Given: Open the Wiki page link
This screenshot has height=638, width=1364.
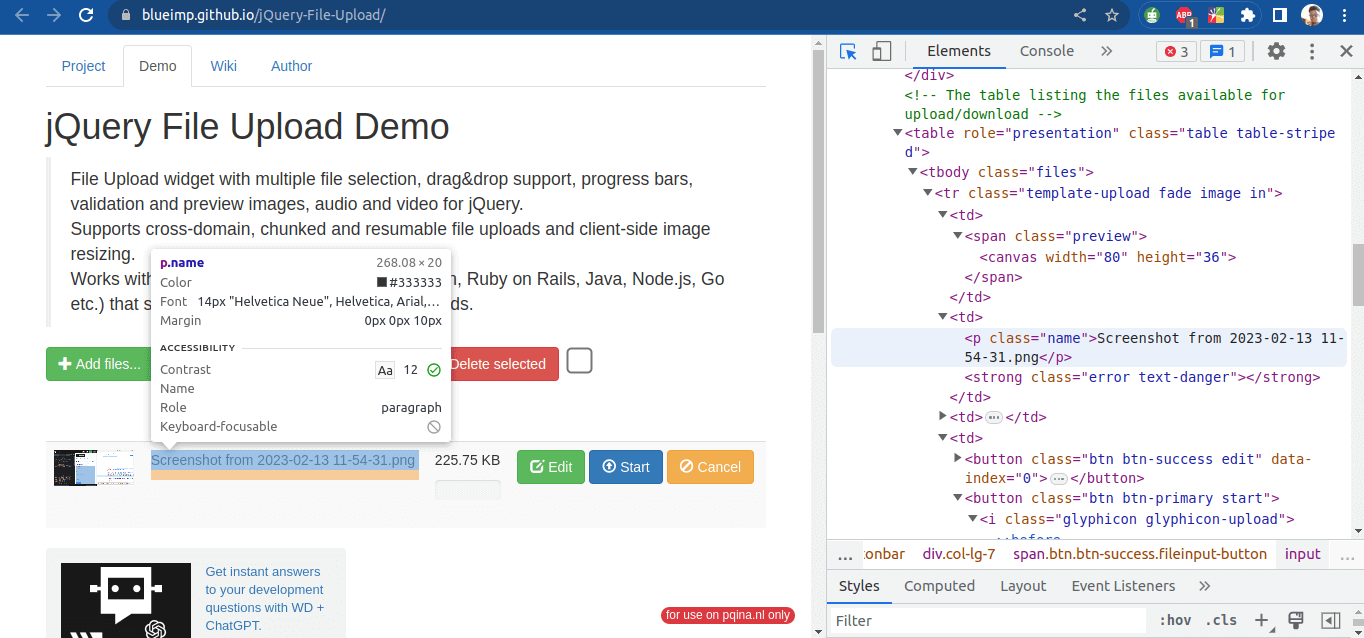Looking at the screenshot, I should (223, 65).
